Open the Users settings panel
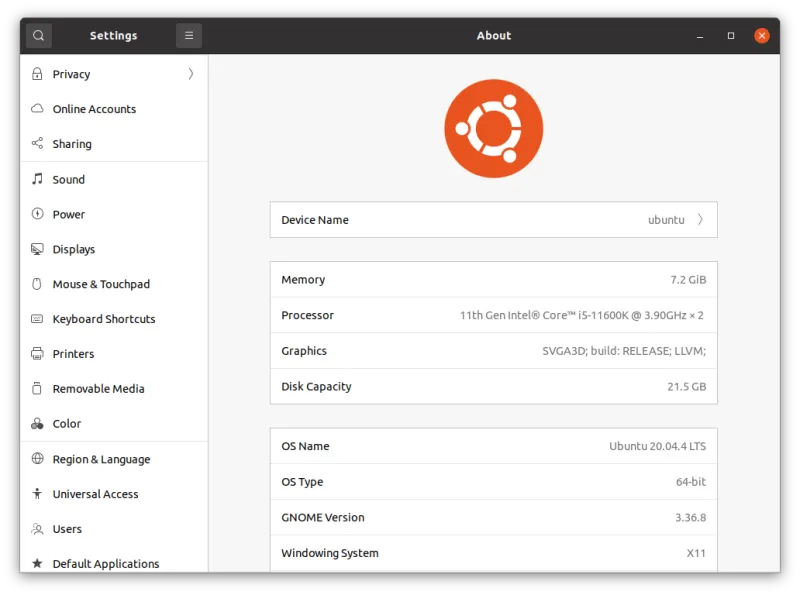Viewport: 800px width, 595px height. point(67,529)
